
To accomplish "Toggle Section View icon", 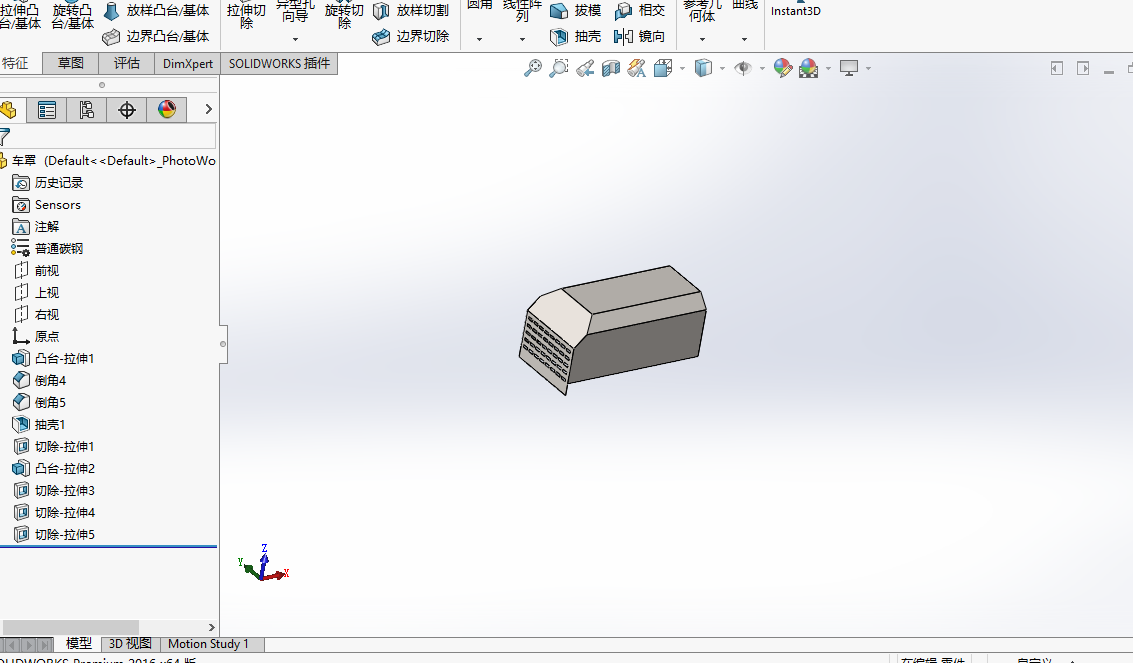I will coord(611,69).
